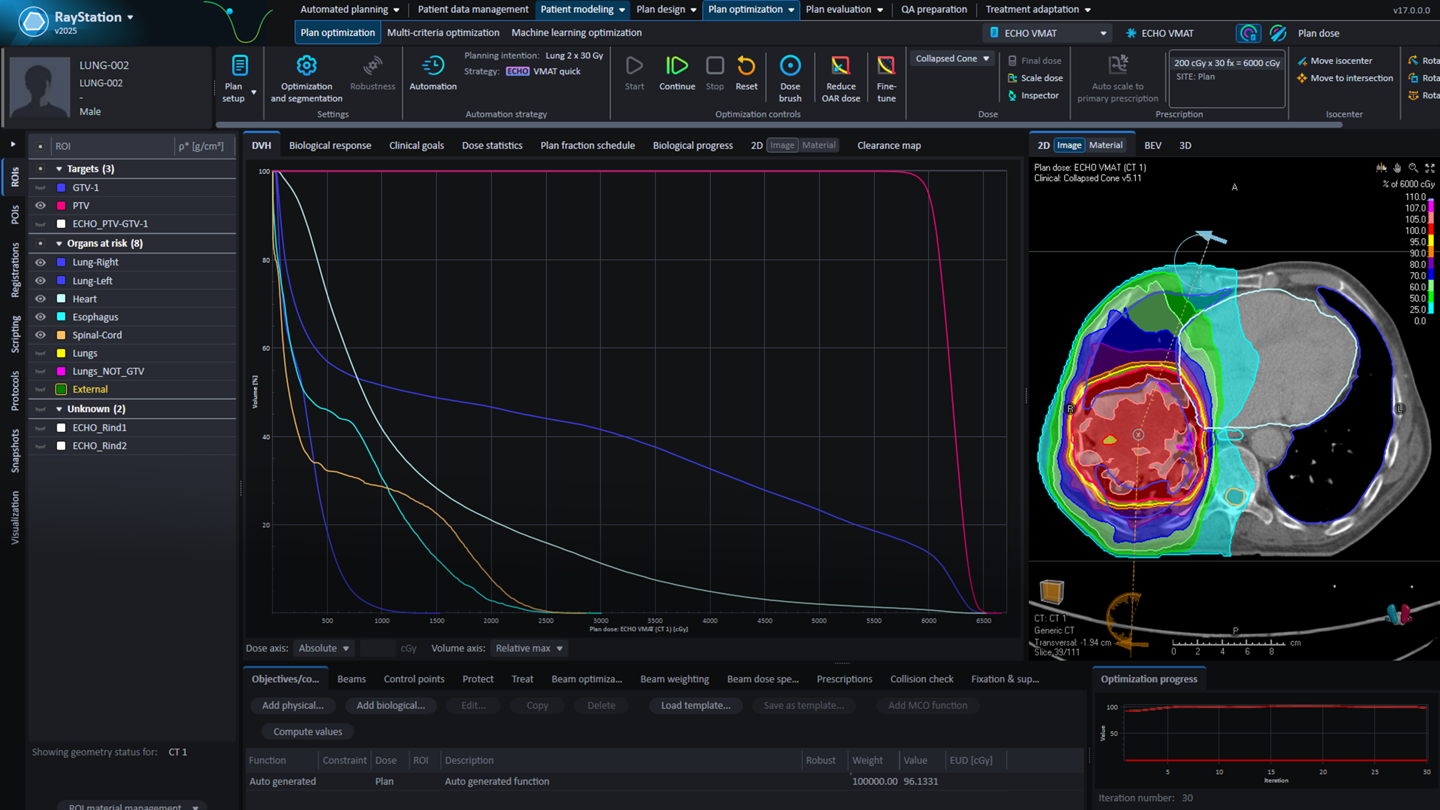This screenshot has height=810, width=1440.
Task: Click the dose axis cGy input field
Action: point(377,648)
